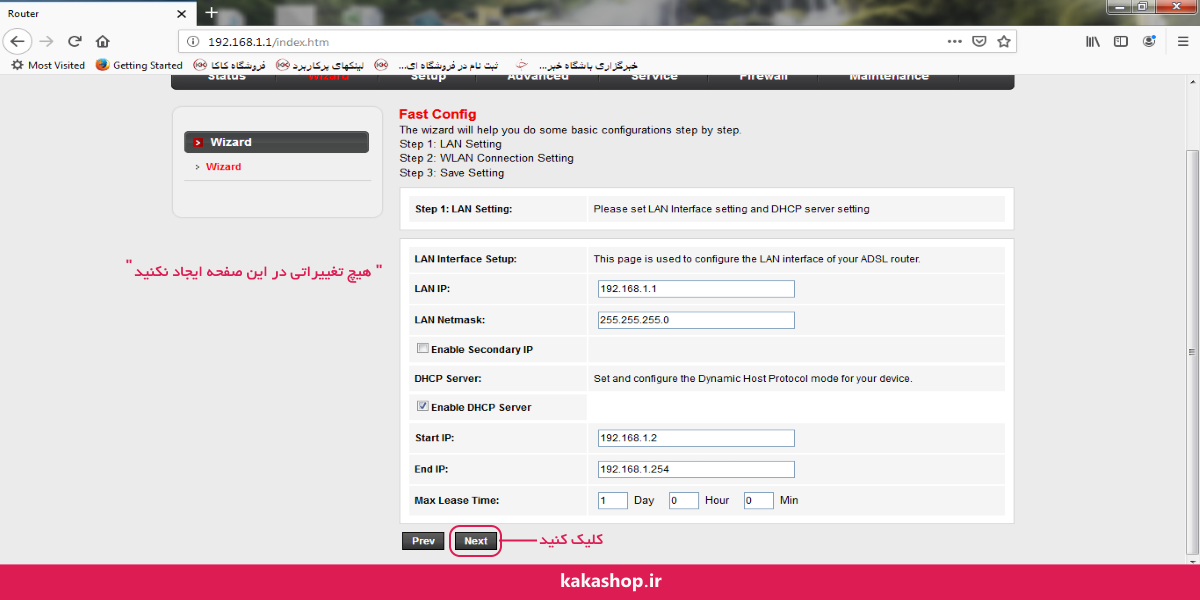Click the Next button
Image resolution: width=1200 pixels, height=600 pixels.
click(x=476, y=541)
